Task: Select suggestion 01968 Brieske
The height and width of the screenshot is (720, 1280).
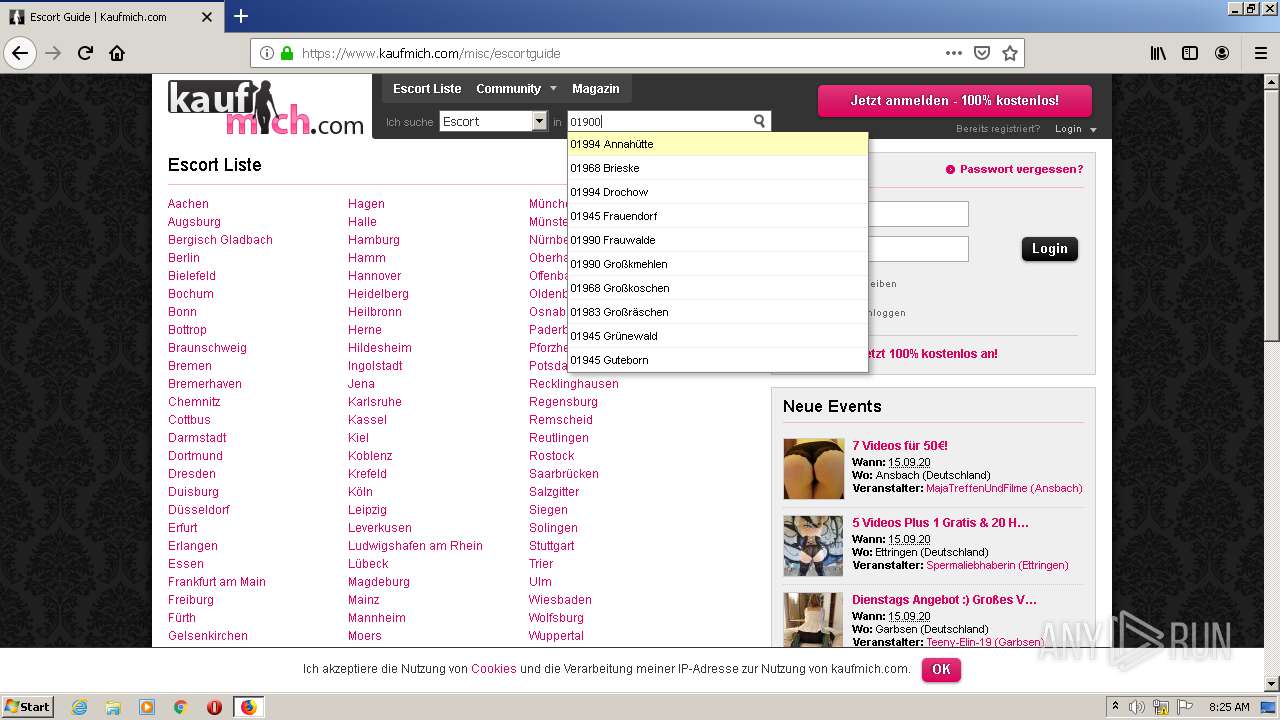Action: click(x=717, y=168)
